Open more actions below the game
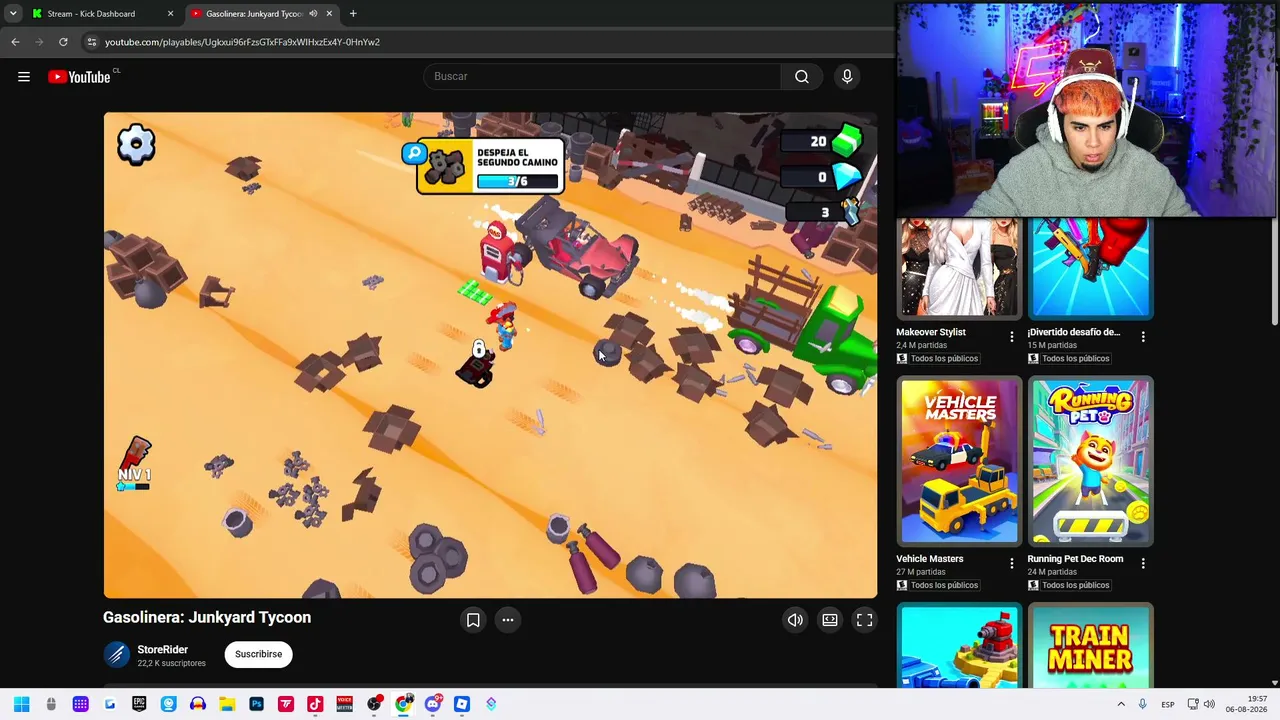1280x720 pixels. pos(508,620)
